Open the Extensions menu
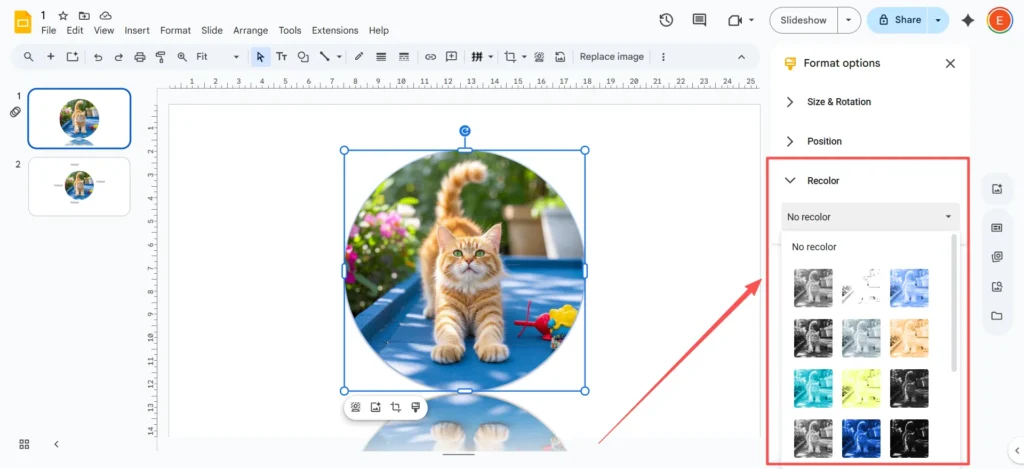 [335, 31]
